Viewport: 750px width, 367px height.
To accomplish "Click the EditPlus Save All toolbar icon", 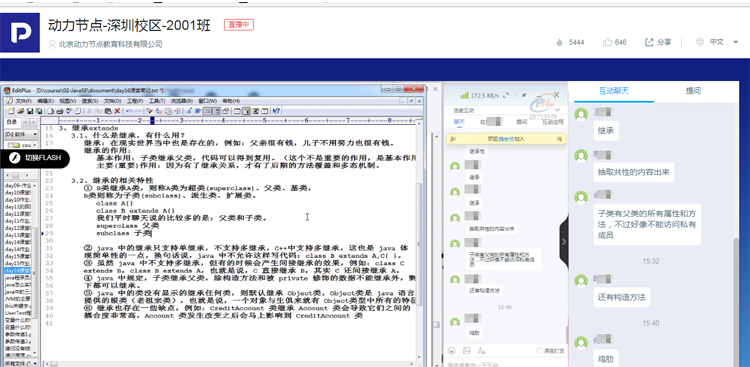I will pos(39,111).
